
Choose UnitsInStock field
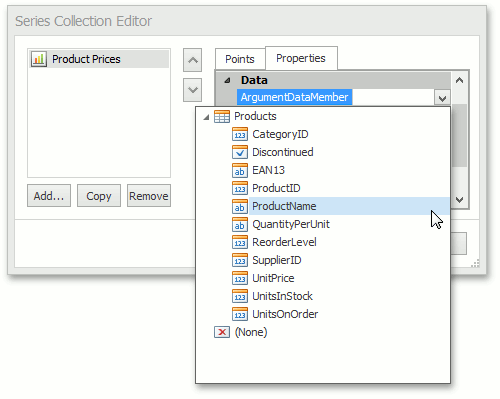[282, 296]
